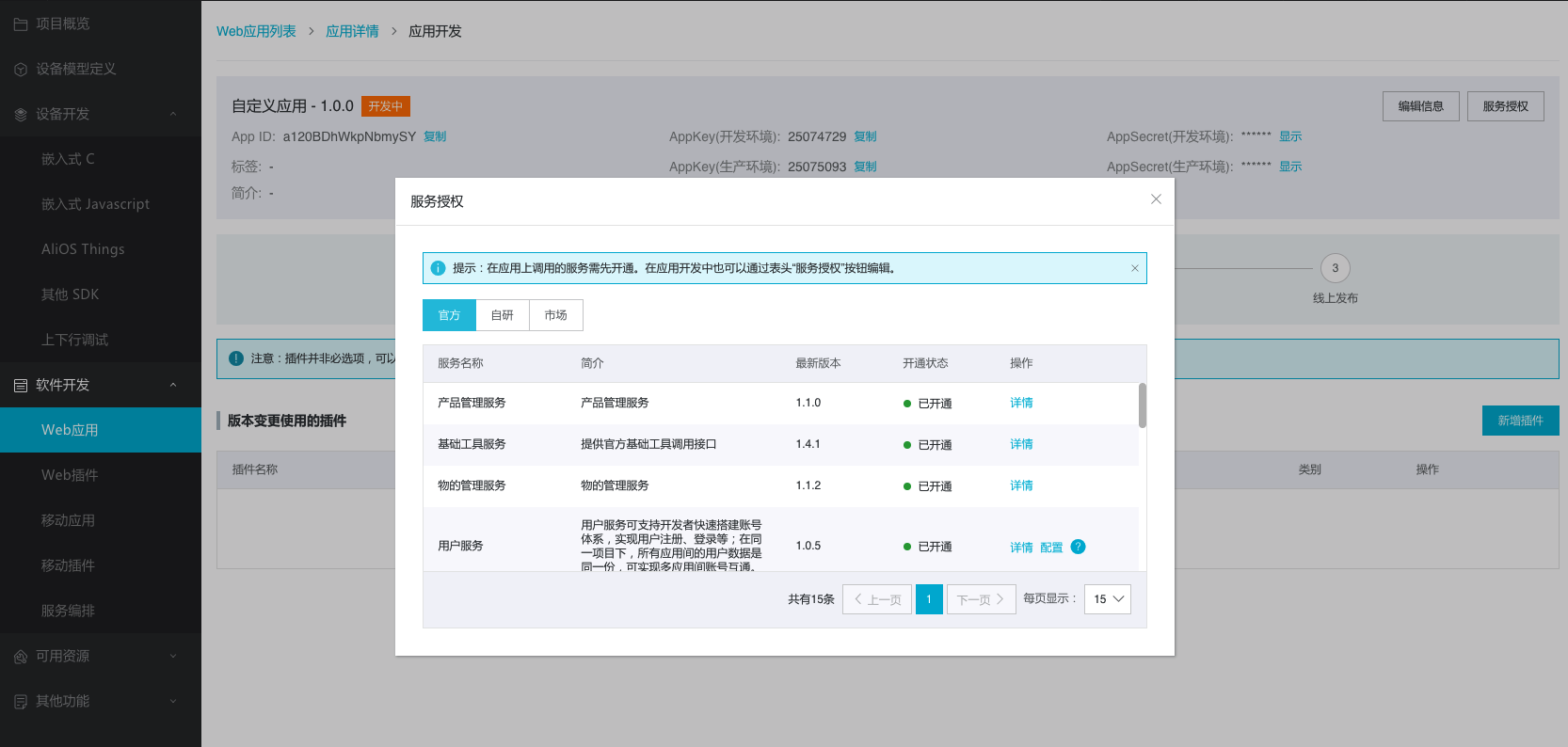Click the 开通状态 column header
The width and height of the screenshot is (1568, 747).
click(x=925, y=363)
